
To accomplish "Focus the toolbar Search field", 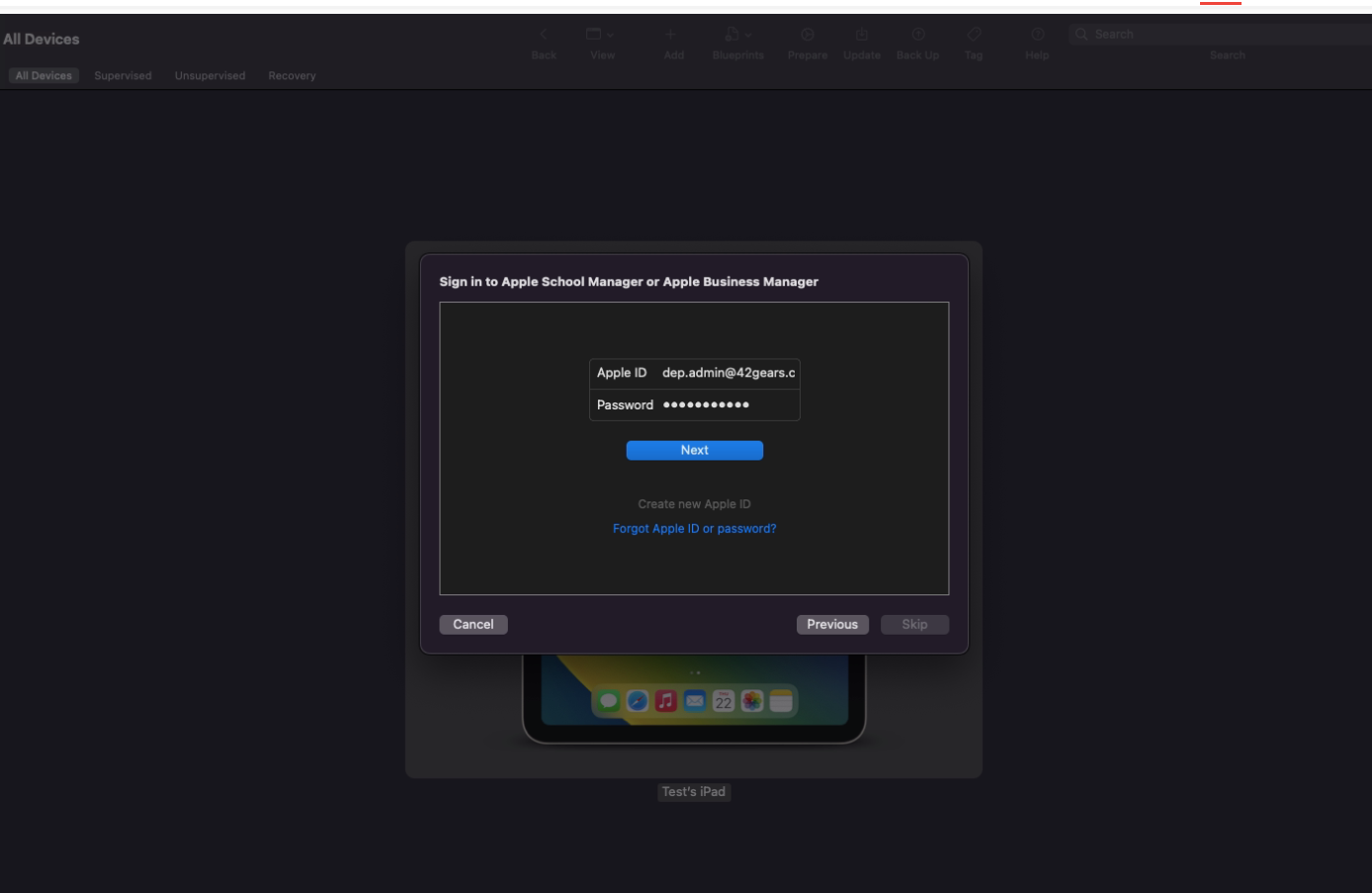I will click(x=1221, y=35).
